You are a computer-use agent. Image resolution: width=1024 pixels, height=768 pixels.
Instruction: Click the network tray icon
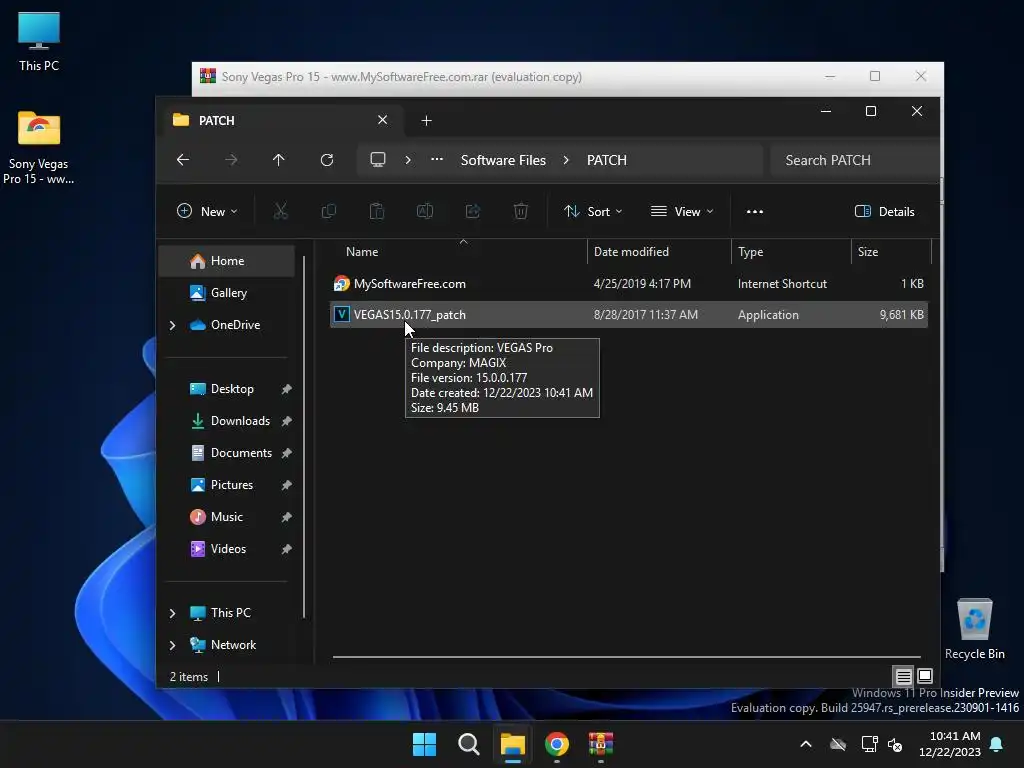click(x=869, y=744)
